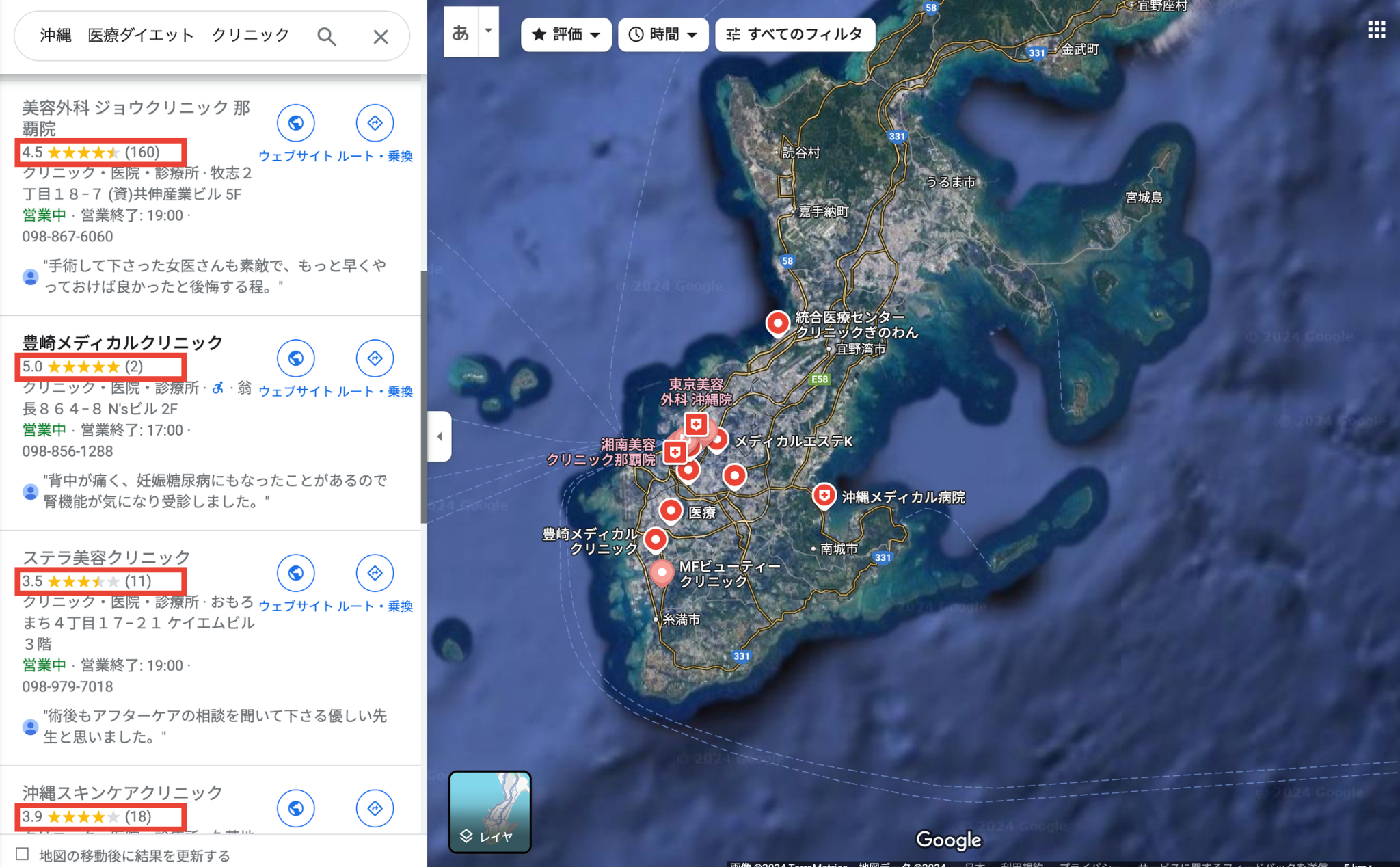1400x867 pixels.
Task: Open website icon for ステラ美容クリニック
Action: (295, 573)
